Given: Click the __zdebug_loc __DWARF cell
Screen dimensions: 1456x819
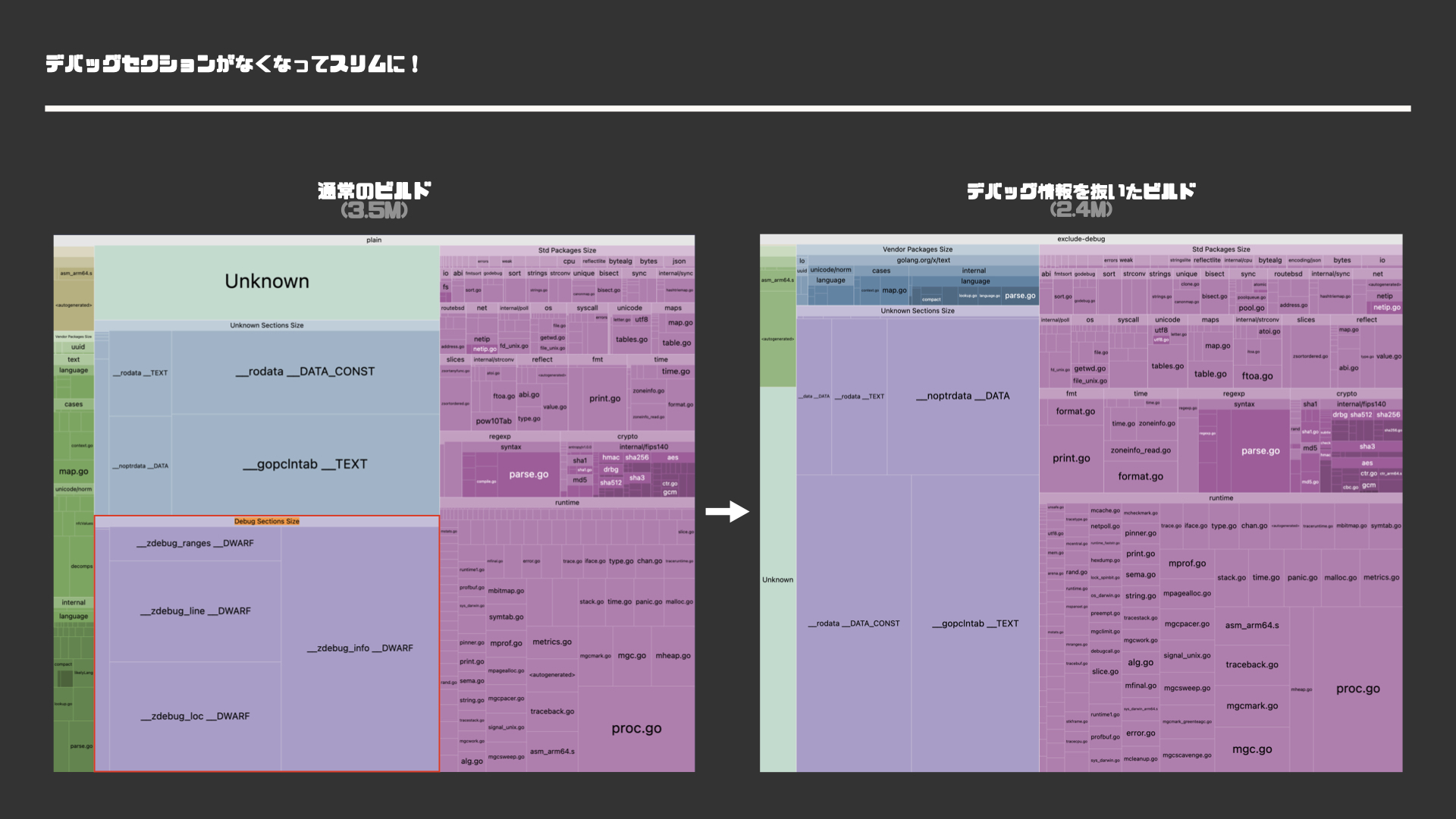Looking at the screenshot, I should click(195, 717).
